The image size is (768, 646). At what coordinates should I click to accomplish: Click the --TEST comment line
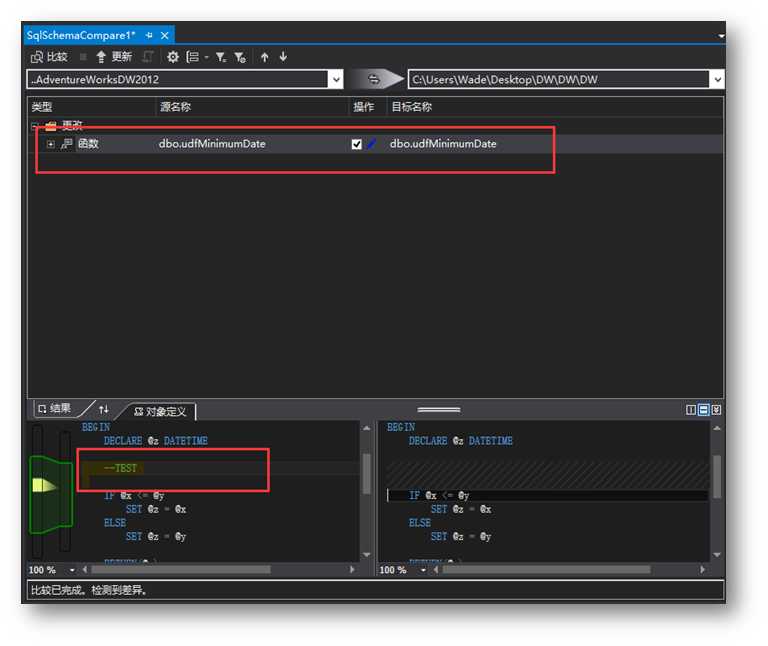pos(120,468)
